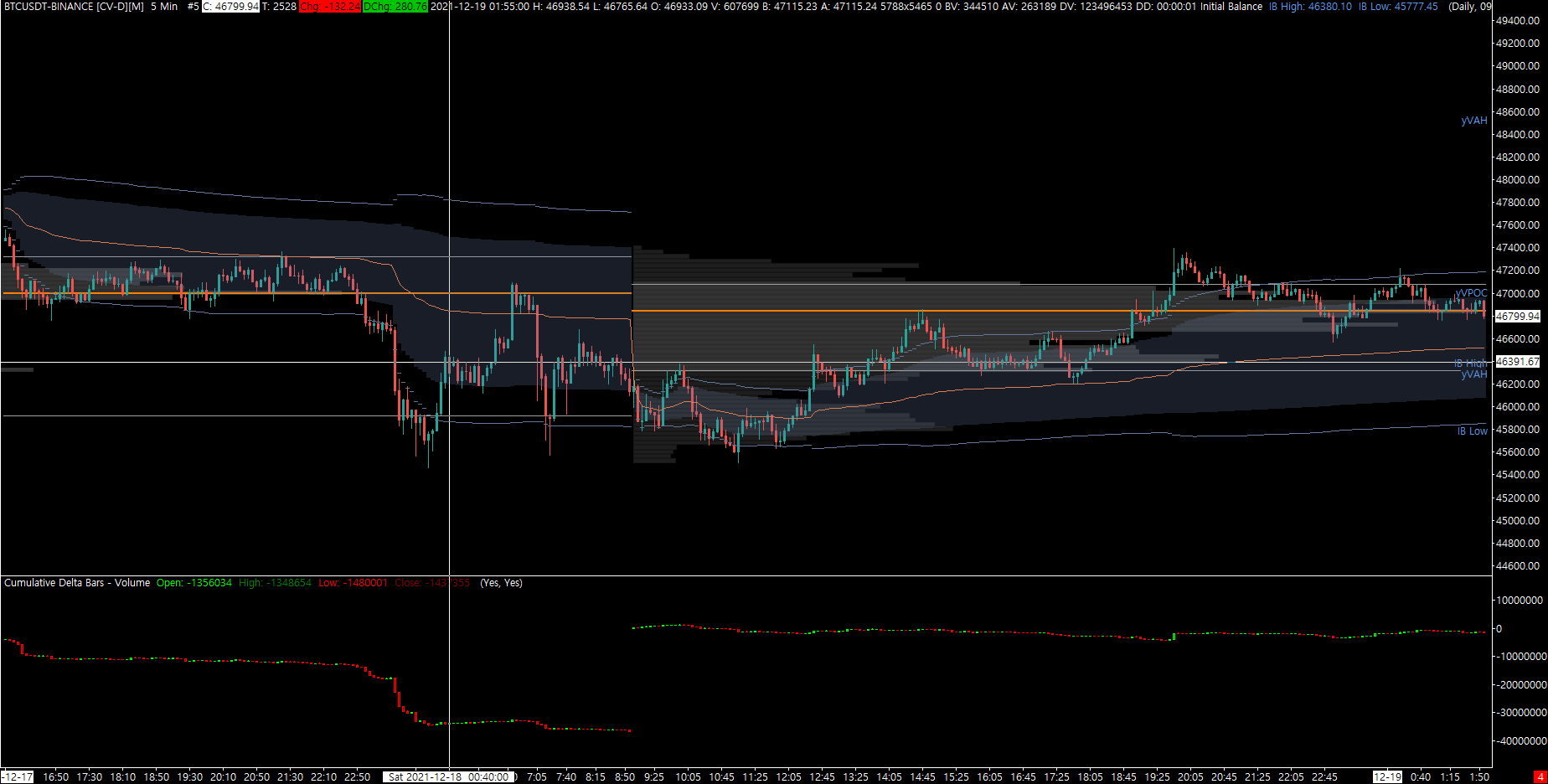Click the 44600.00 label on the price scale
This screenshot has height=784, width=1548.
coord(1518,566)
